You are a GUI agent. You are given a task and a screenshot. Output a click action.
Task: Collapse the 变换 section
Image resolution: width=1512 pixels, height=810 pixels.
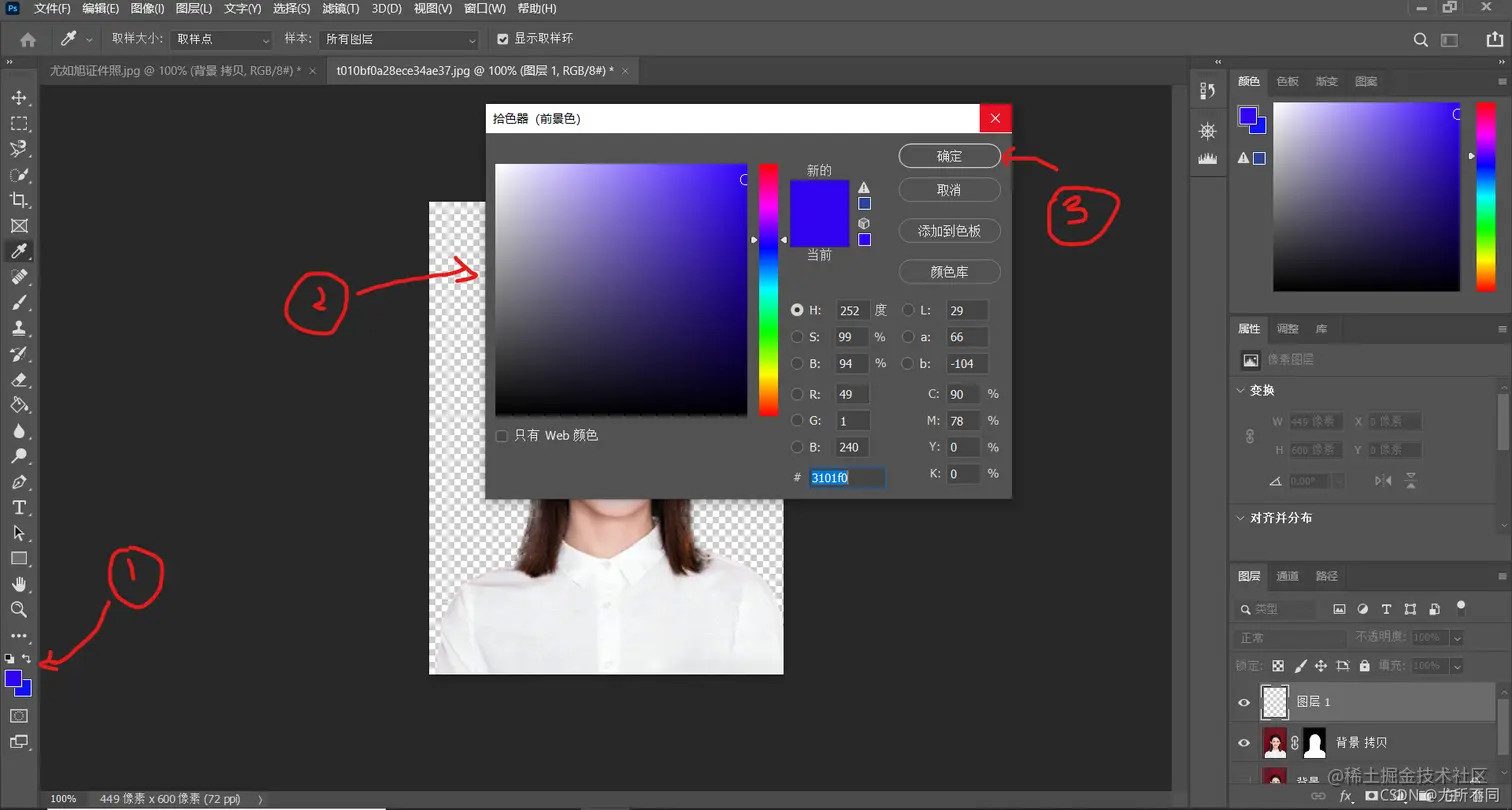pyautogui.click(x=1242, y=390)
